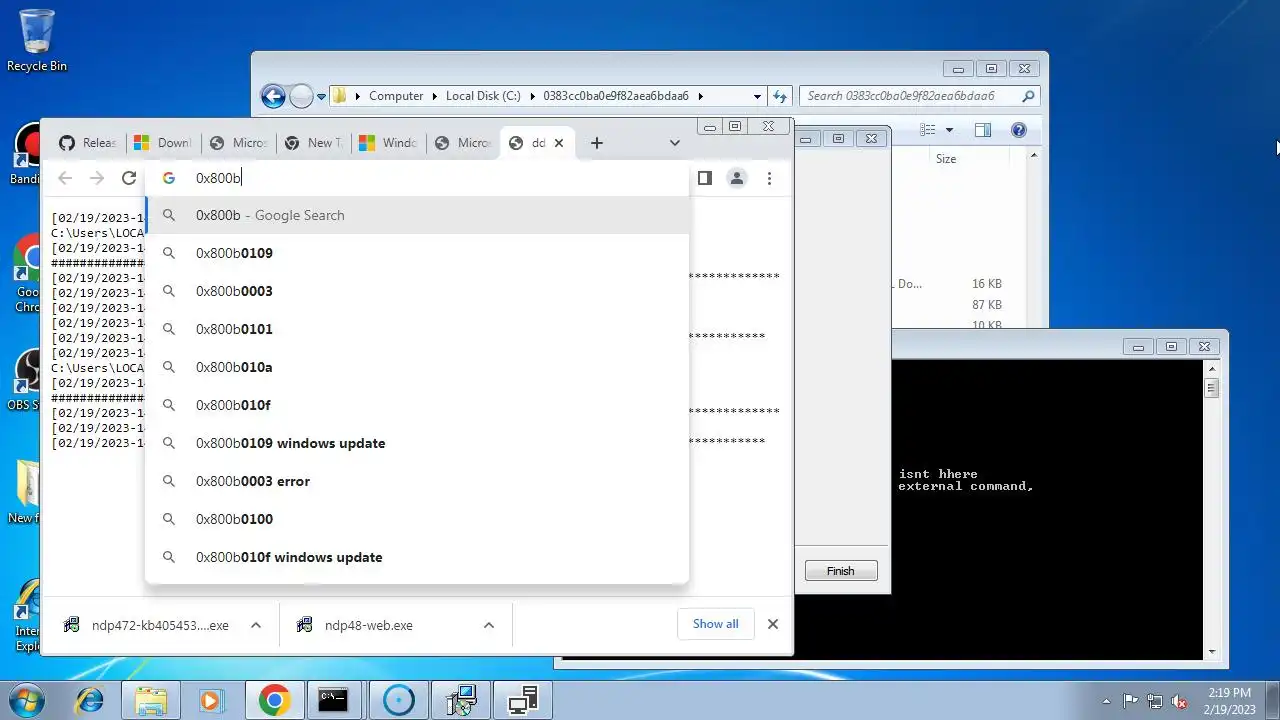Image resolution: width=1280 pixels, height=720 pixels.
Task: Select the 0x800b0109 suggestion
Action: point(417,253)
